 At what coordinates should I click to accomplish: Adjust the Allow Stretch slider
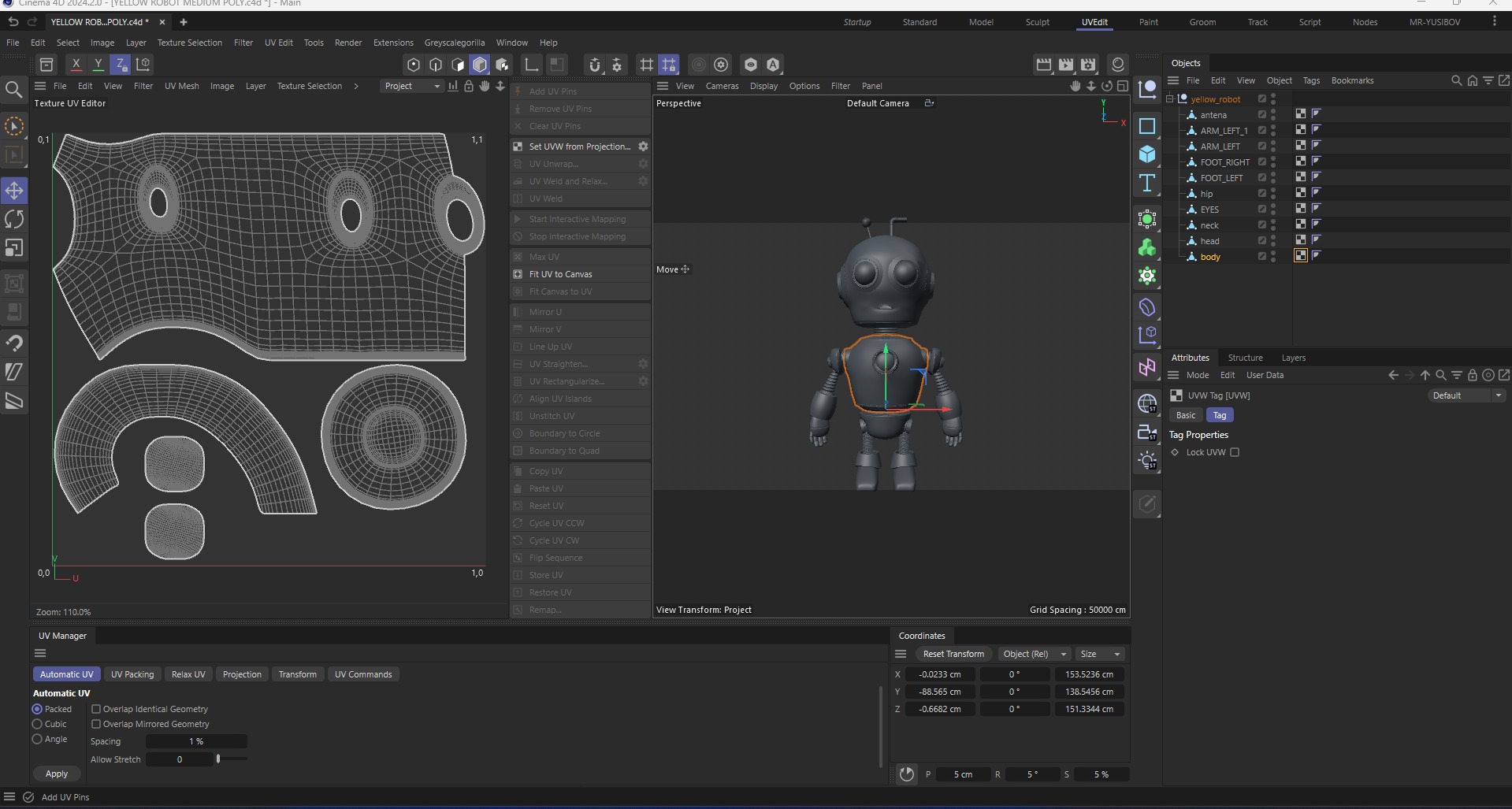pos(218,759)
